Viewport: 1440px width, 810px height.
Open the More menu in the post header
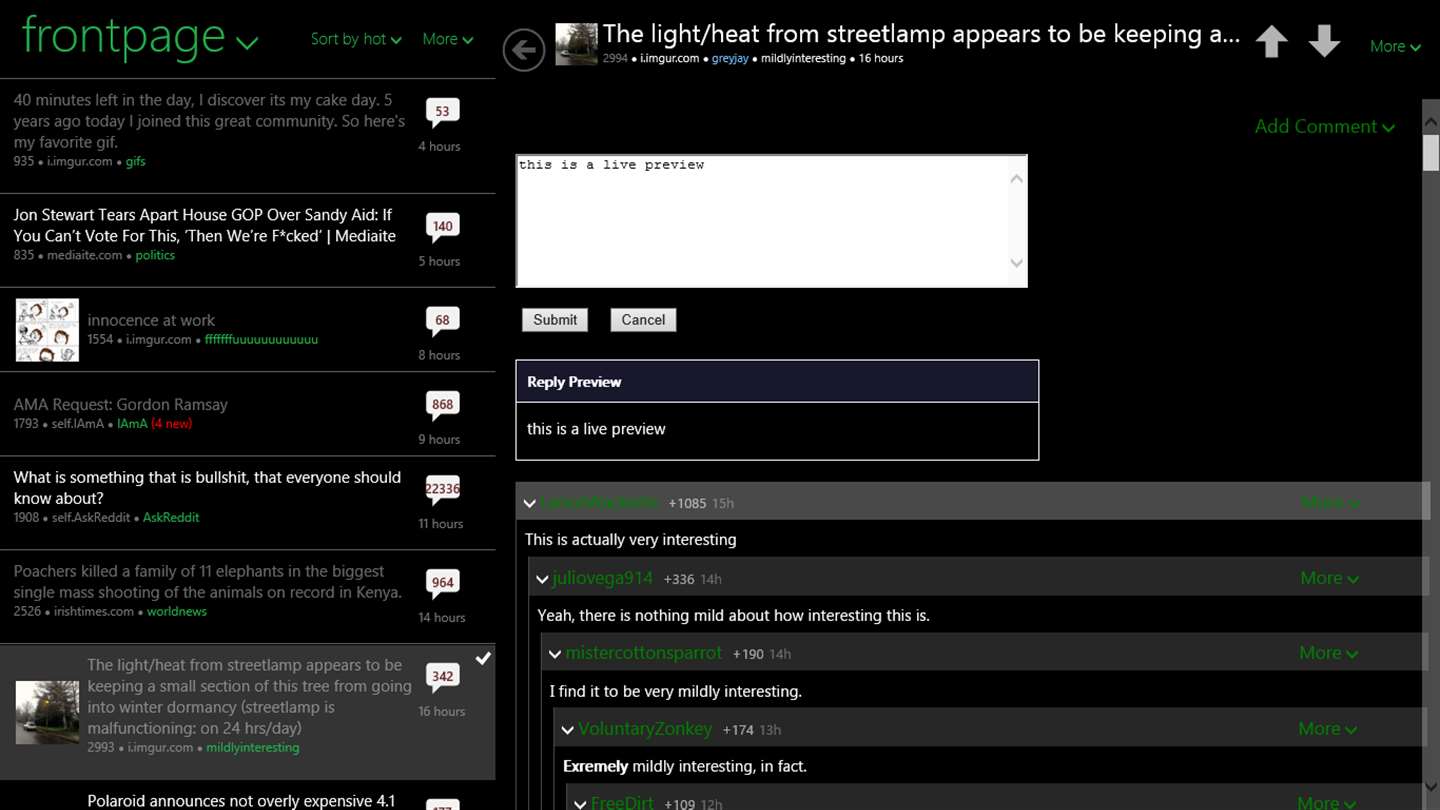(1395, 47)
